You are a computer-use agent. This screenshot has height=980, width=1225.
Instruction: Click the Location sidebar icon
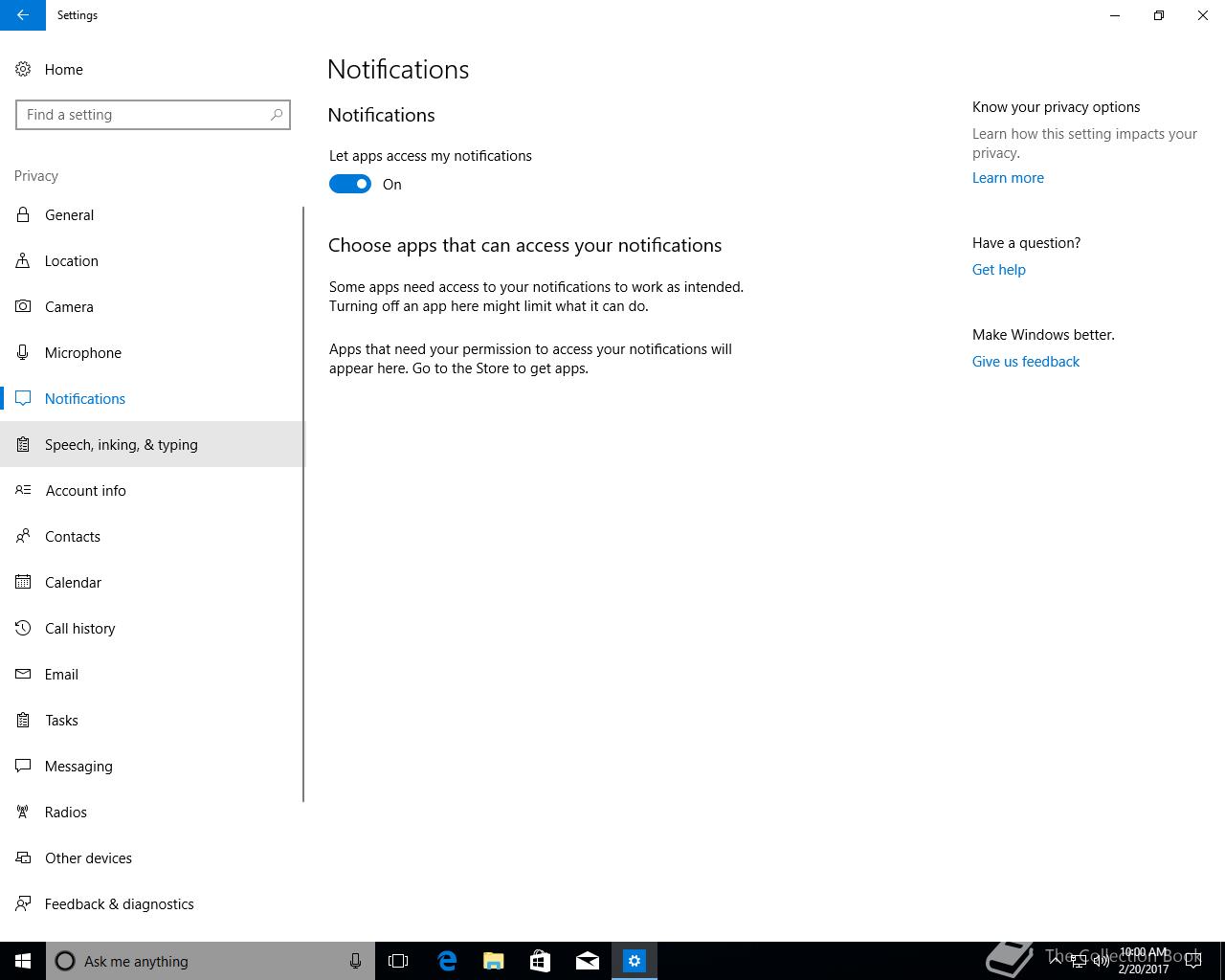[x=23, y=260]
